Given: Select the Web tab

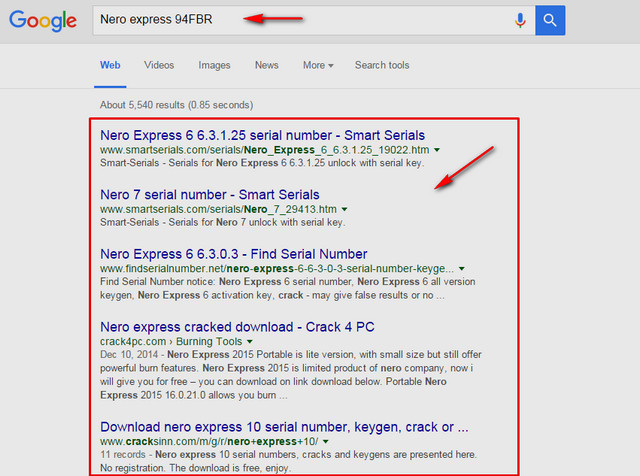Looking at the screenshot, I should (x=110, y=65).
